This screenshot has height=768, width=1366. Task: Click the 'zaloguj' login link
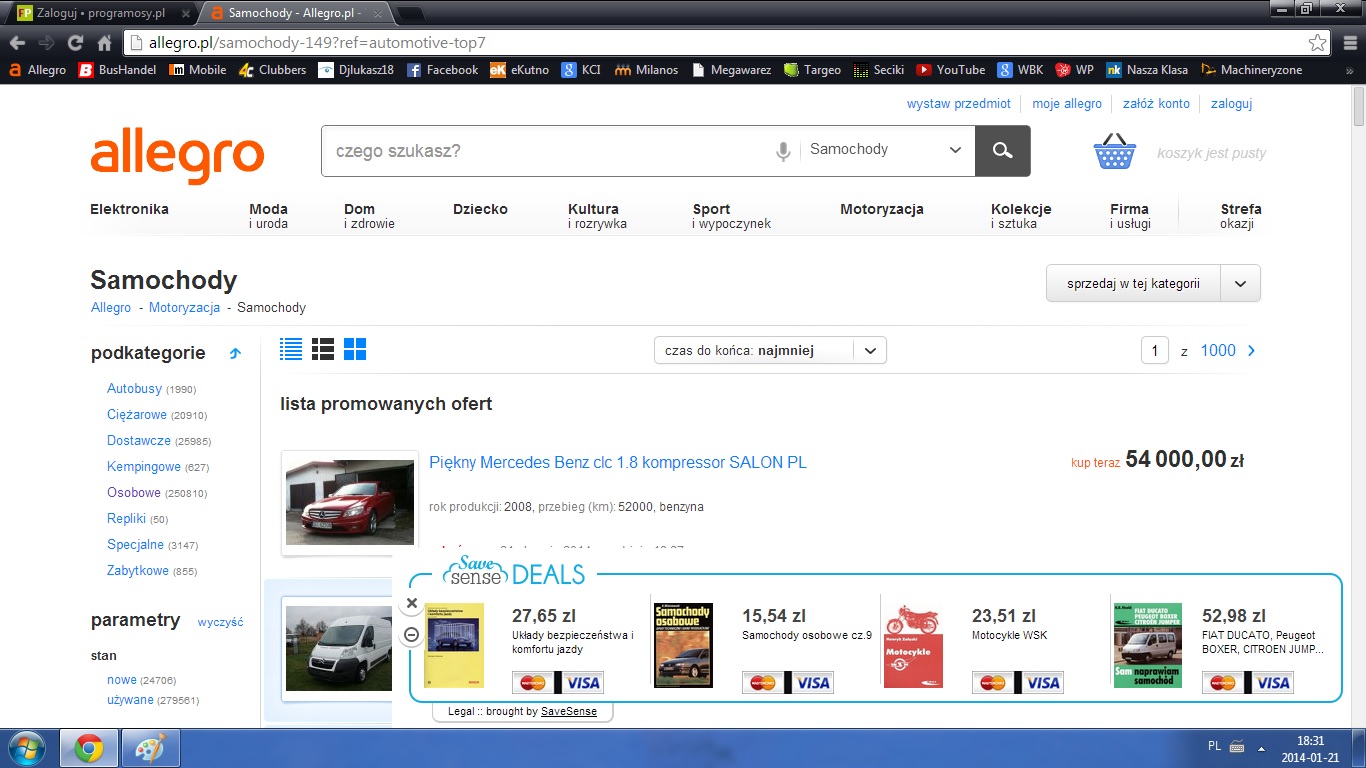pyautogui.click(x=1231, y=103)
